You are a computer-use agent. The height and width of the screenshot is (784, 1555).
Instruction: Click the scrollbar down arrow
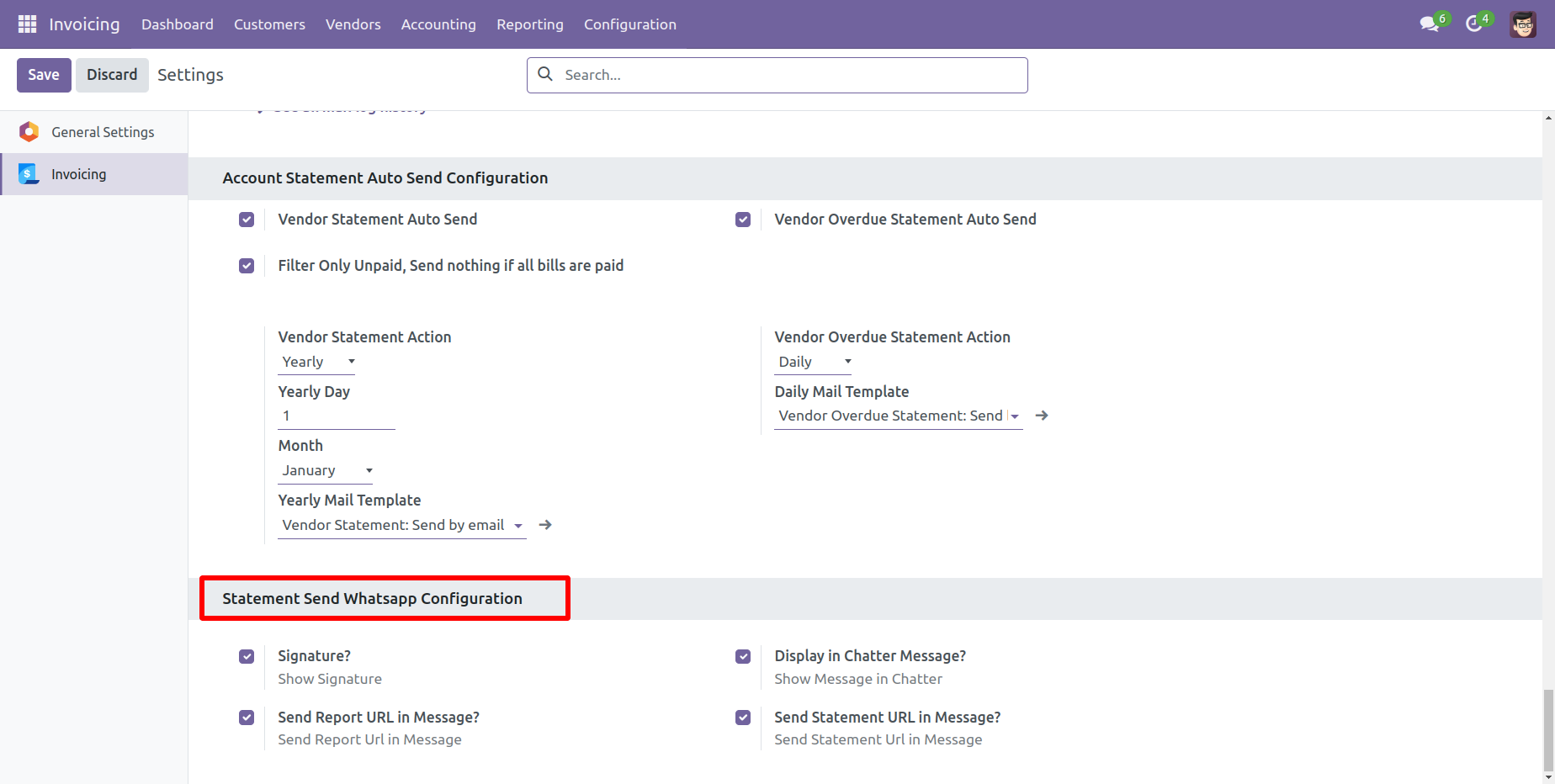pyautogui.click(x=1548, y=777)
